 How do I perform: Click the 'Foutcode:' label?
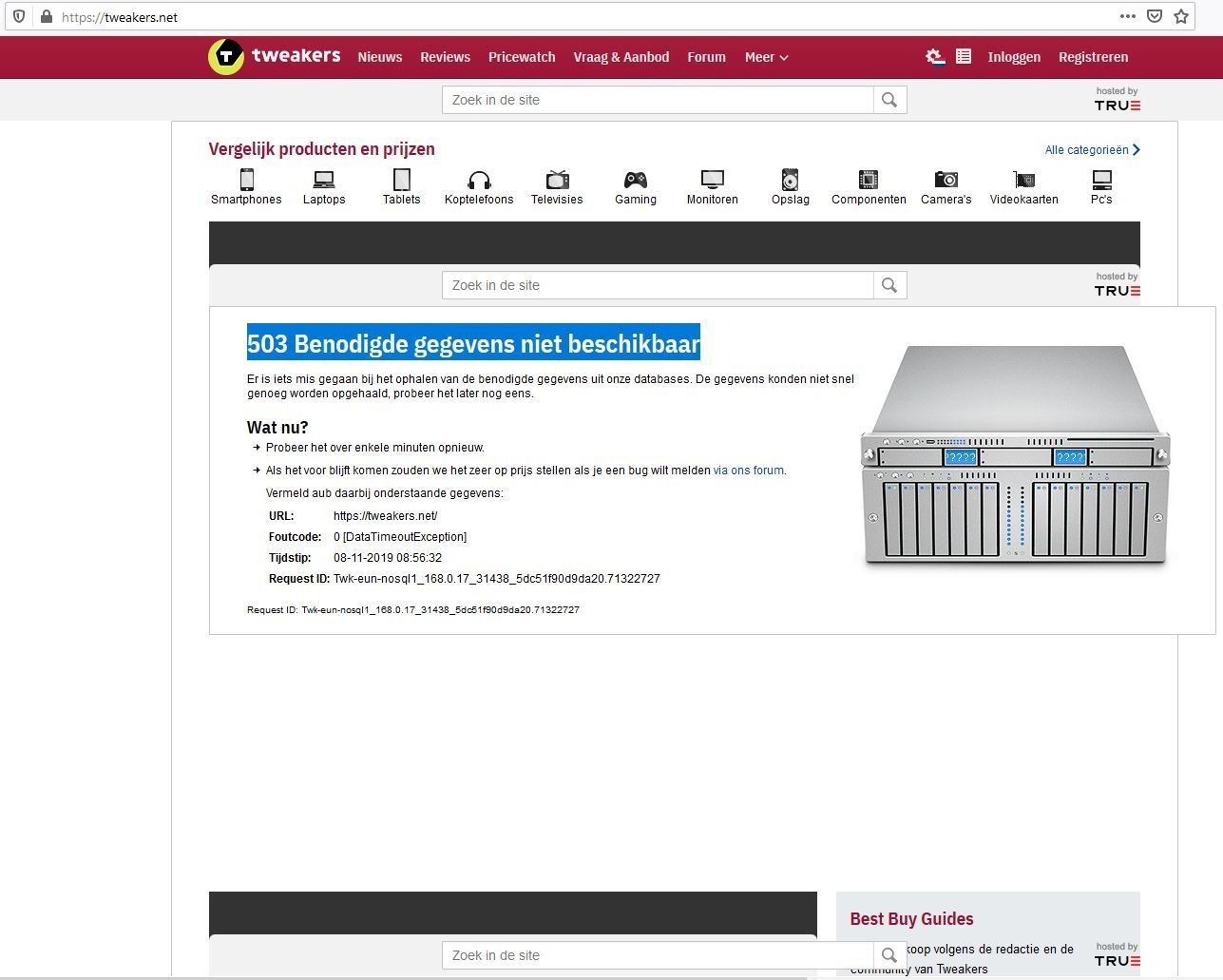296,537
